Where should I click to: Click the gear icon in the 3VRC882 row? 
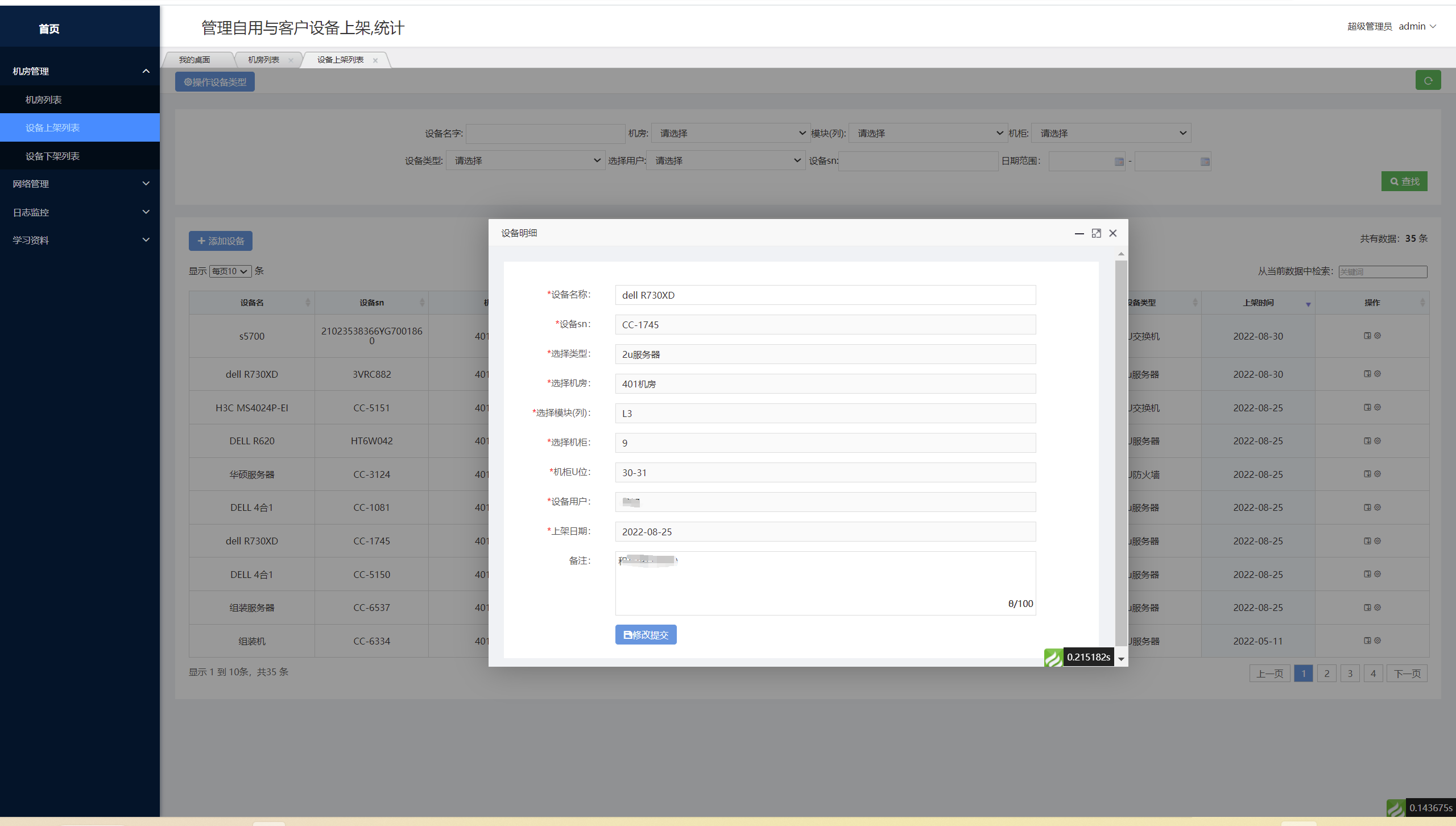coord(1378,374)
